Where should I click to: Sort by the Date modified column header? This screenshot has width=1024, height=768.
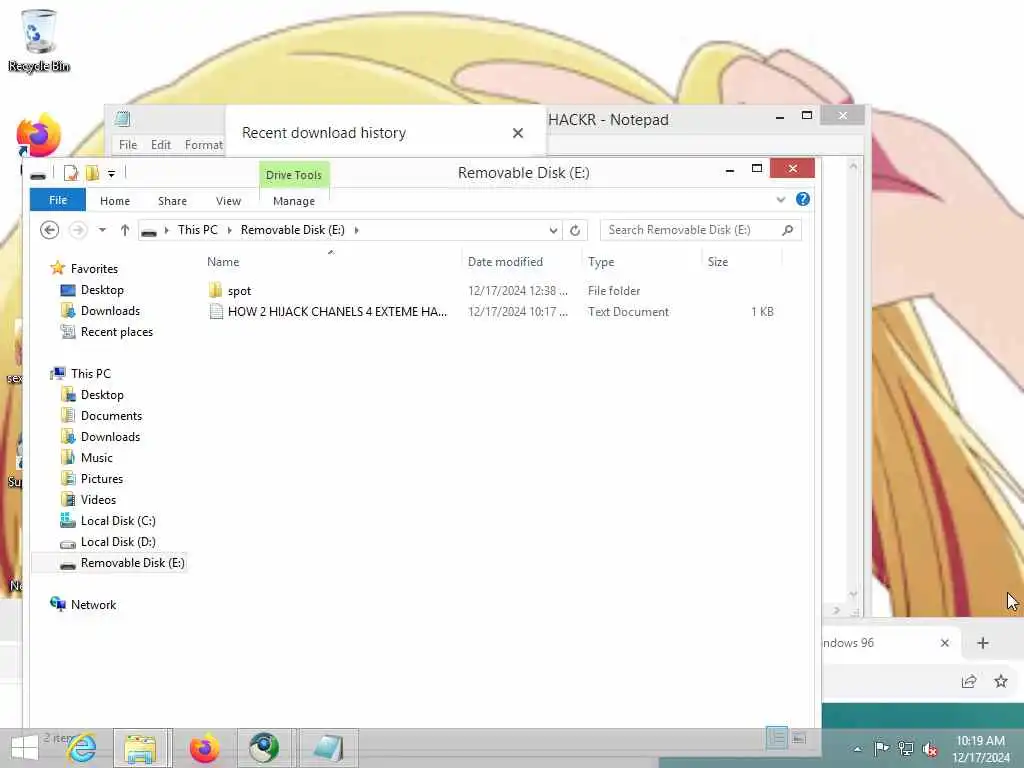[505, 262]
